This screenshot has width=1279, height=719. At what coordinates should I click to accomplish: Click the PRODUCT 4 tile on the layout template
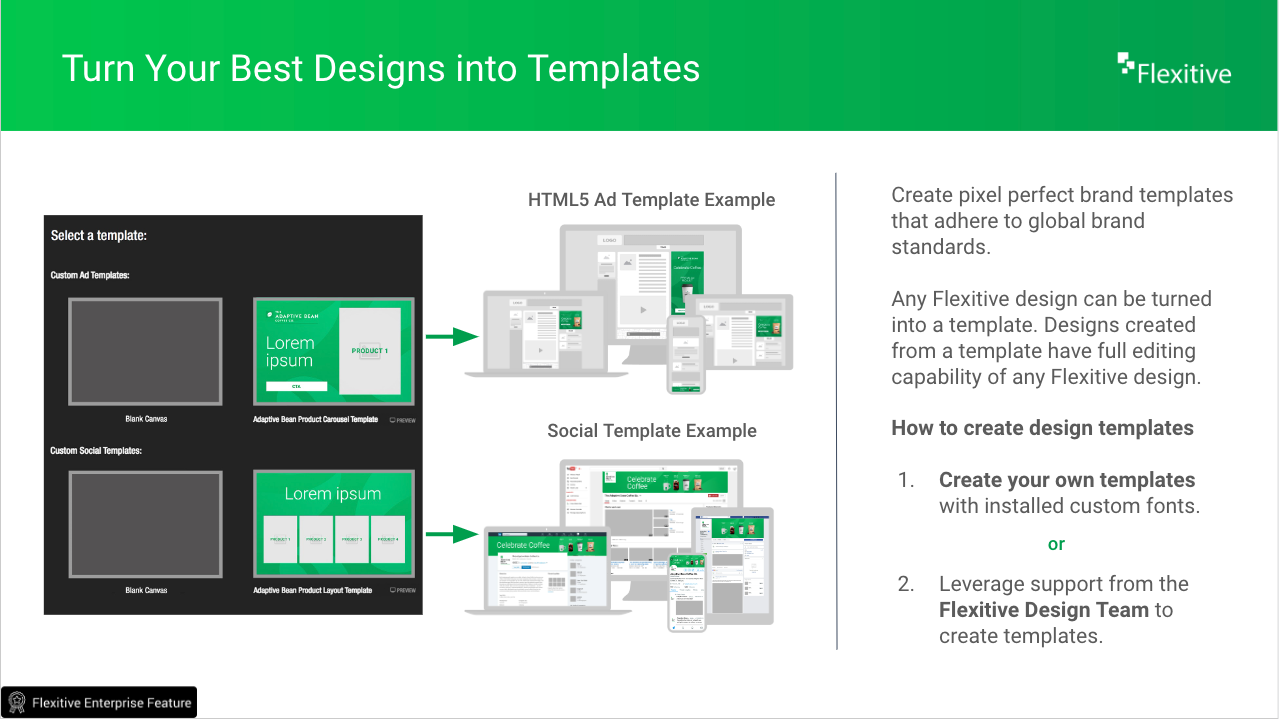pyautogui.click(x=390, y=539)
